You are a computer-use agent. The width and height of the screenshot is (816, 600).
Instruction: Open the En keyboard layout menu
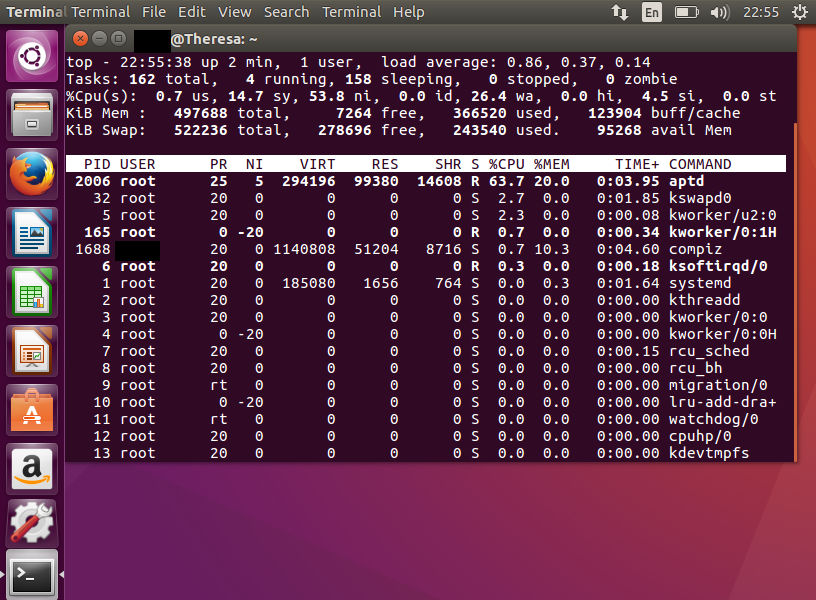pyautogui.click(x=650, y=12)
